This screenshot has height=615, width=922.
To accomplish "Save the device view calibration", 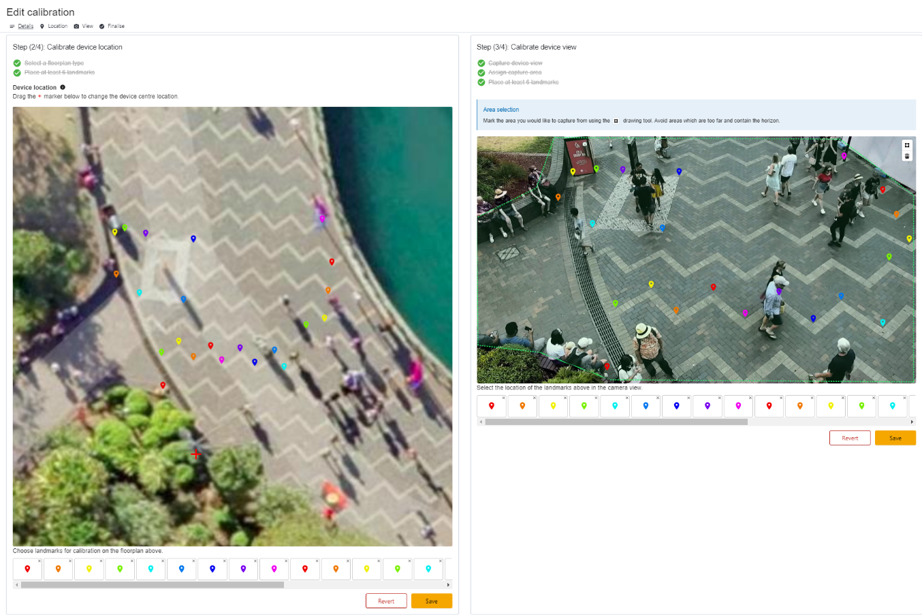I will (x=895, y=438).
